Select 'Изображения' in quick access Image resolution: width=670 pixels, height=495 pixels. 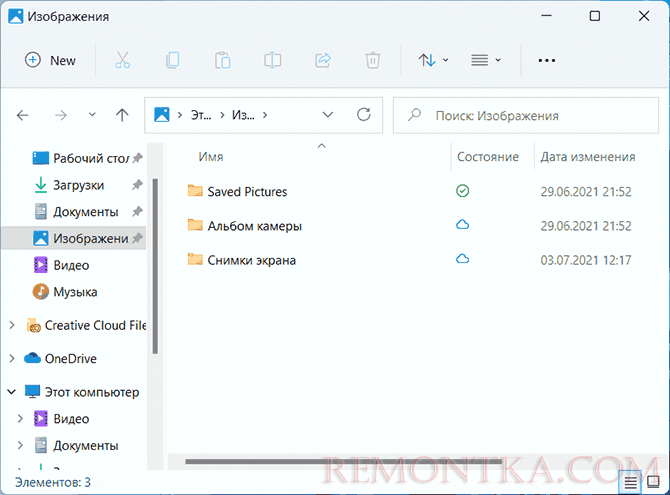(x=73, y=238)
